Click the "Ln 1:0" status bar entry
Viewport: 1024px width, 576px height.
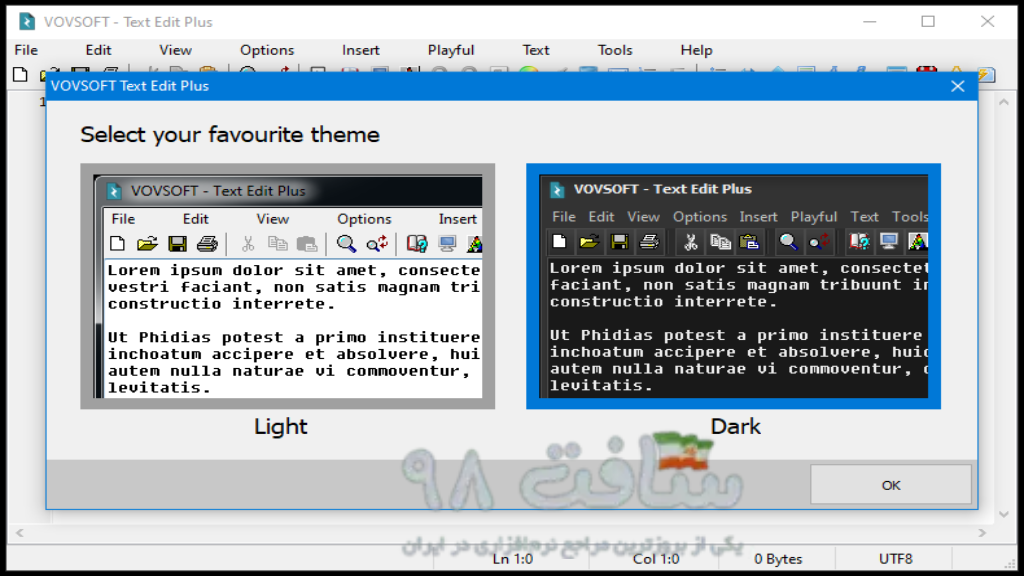coord(513,559)
